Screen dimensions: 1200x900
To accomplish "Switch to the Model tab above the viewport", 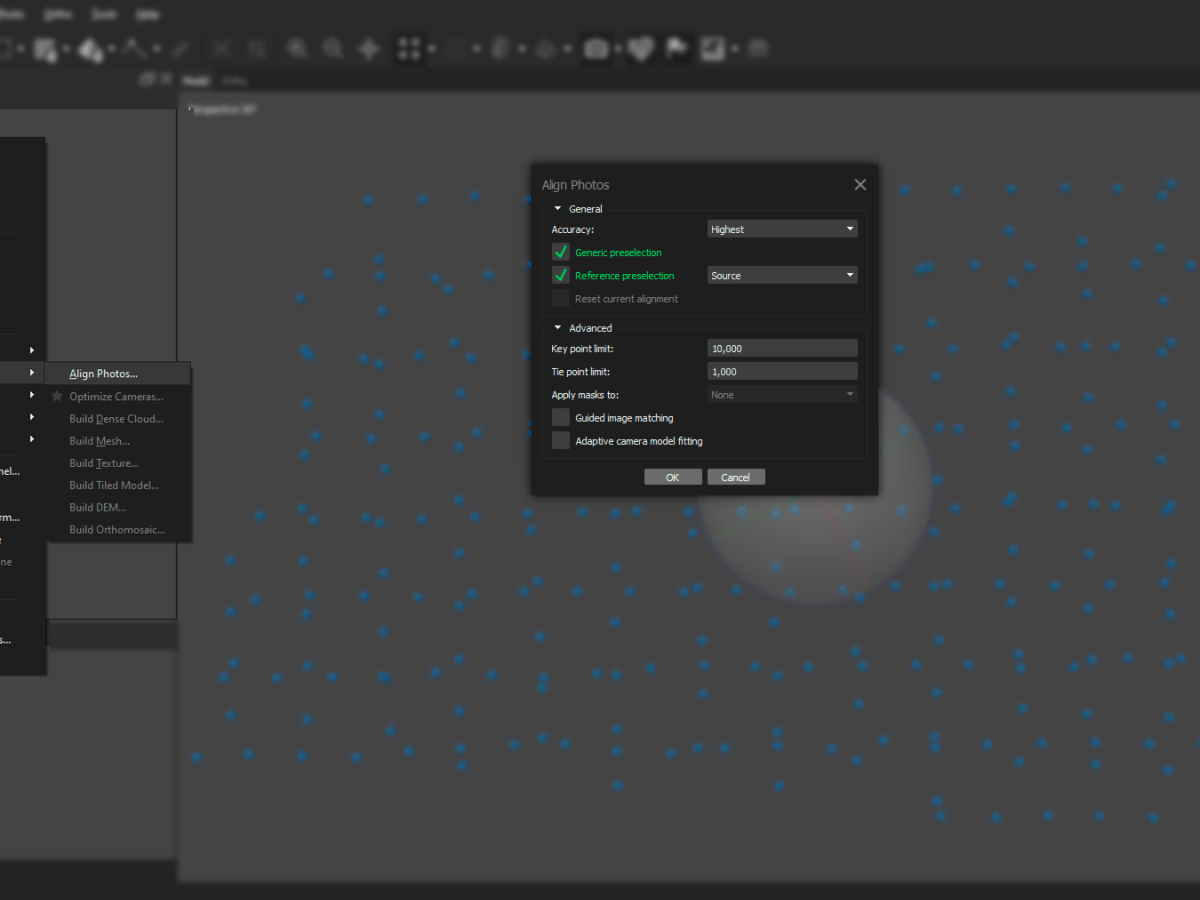I will click(196, 80).
